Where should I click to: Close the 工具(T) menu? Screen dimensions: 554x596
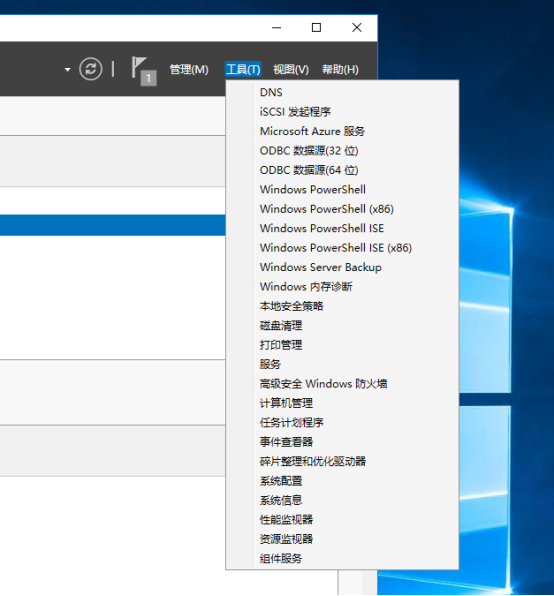click(243, 70)
